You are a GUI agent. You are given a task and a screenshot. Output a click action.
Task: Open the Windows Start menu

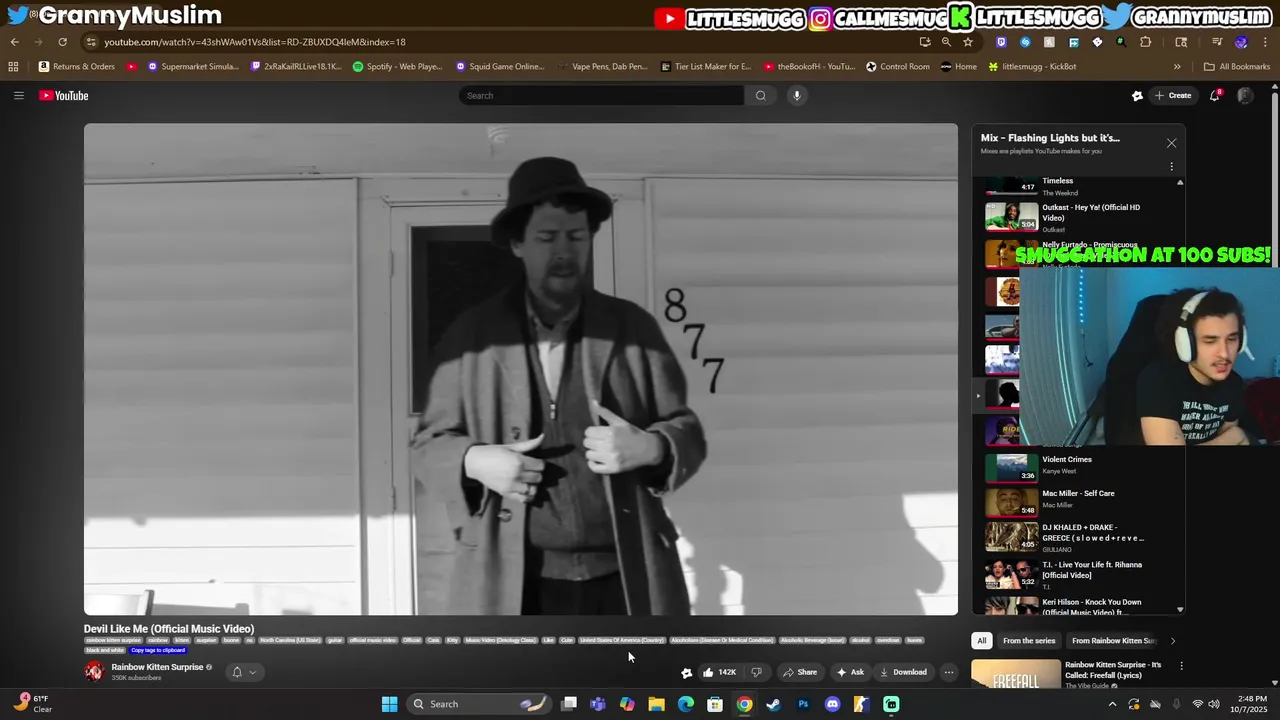pos(389,704)
